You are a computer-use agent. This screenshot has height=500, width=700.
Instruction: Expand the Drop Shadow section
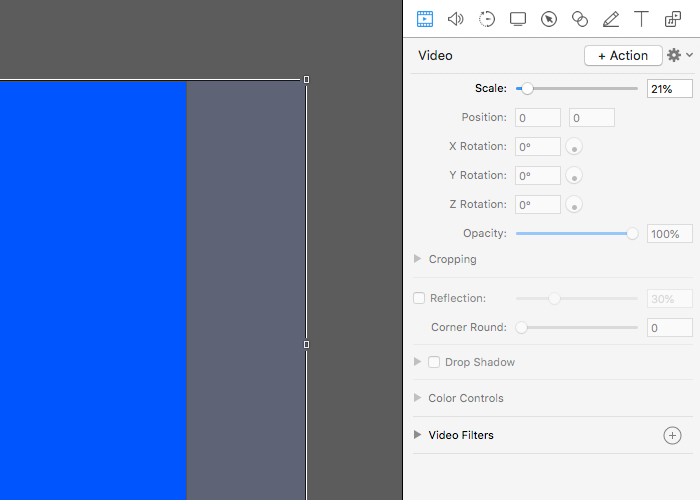(x=417, y=362)
